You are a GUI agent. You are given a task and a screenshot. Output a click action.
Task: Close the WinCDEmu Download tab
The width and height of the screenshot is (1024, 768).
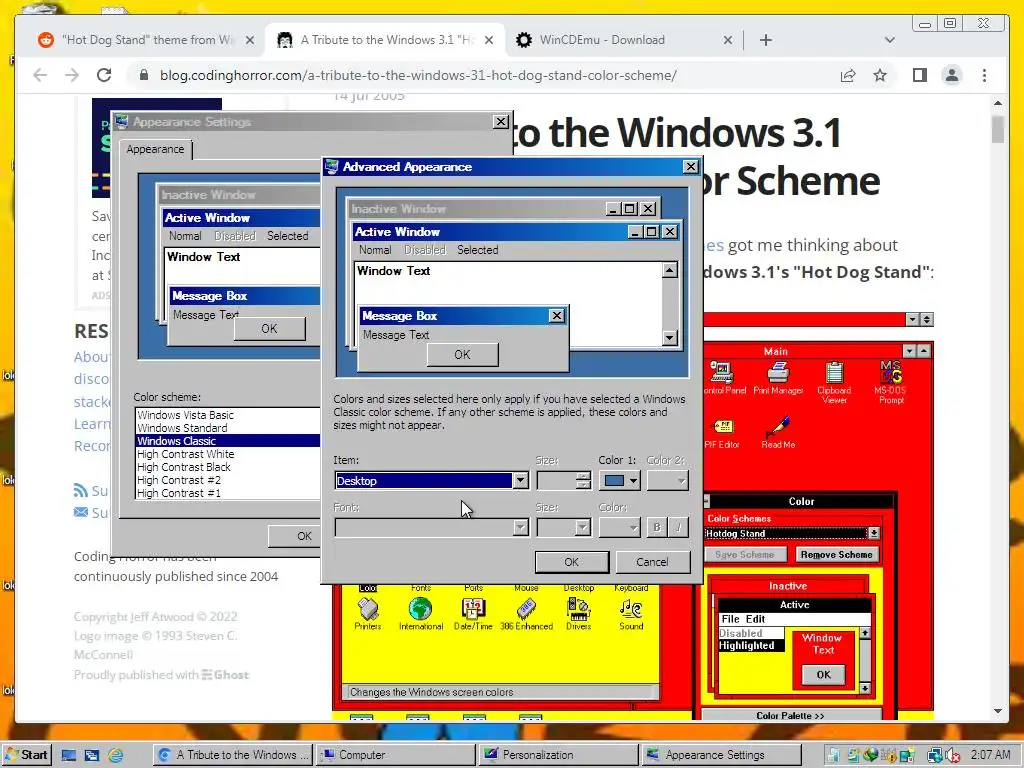(x=728, y=40)
